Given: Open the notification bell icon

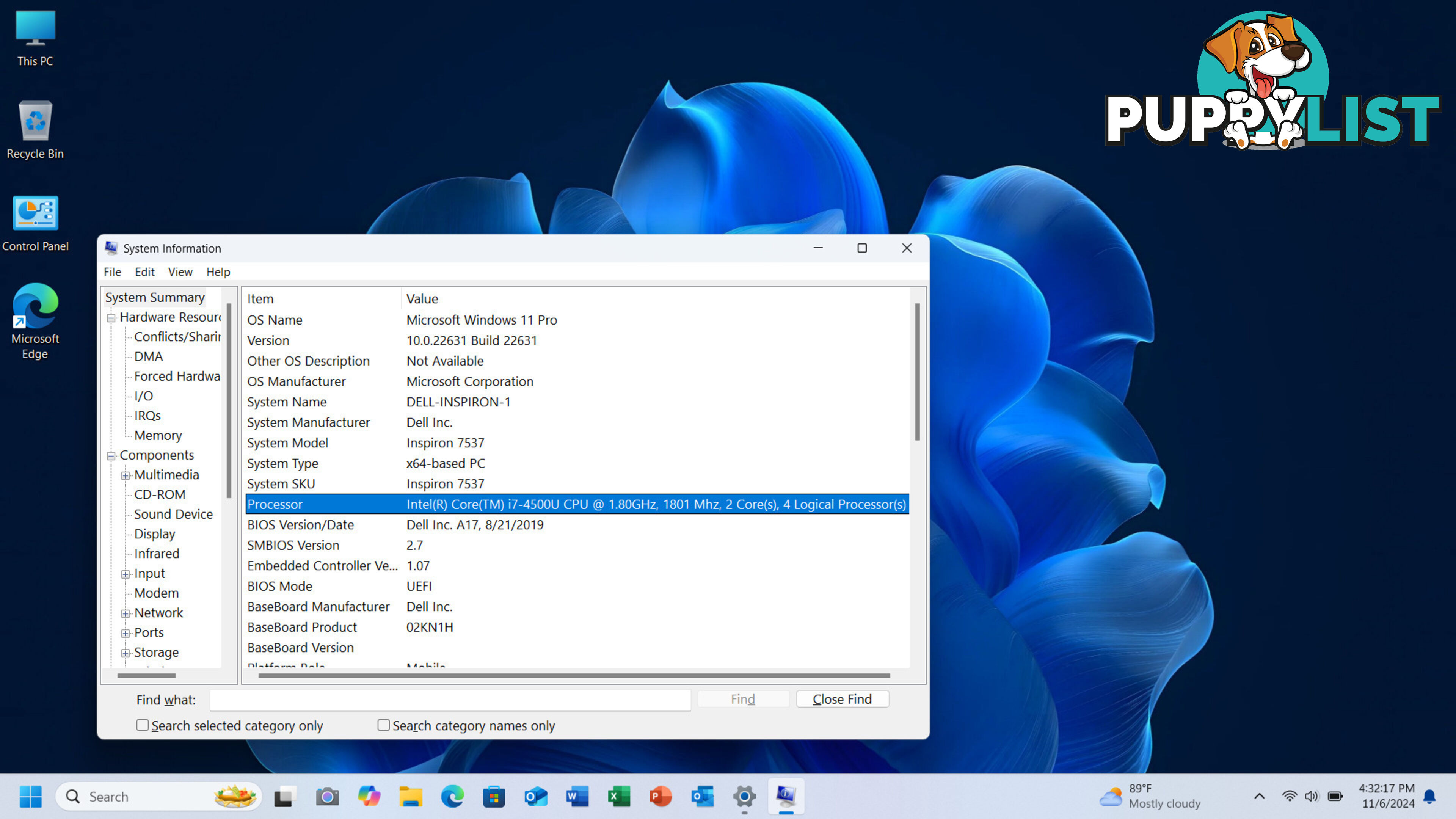Looking at the screenshot, I should (1429, 796).
